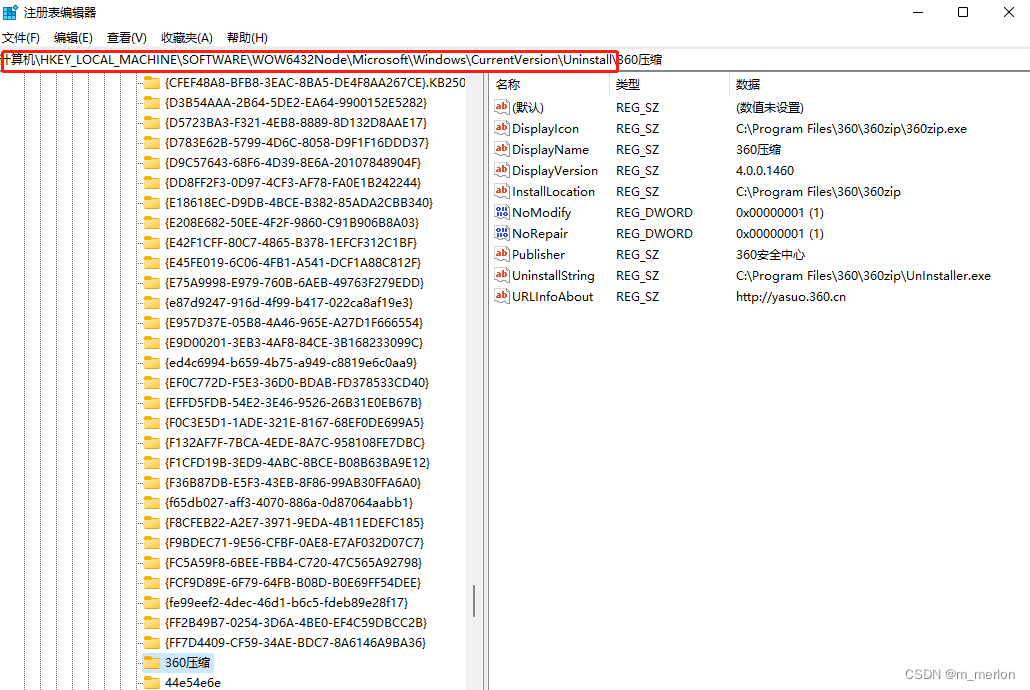1030x690 pixels.
Task: Click folder icon of {E208E682-50EE-4F2F-9860-C91B906B8A03}
Action: coord(152,223)
